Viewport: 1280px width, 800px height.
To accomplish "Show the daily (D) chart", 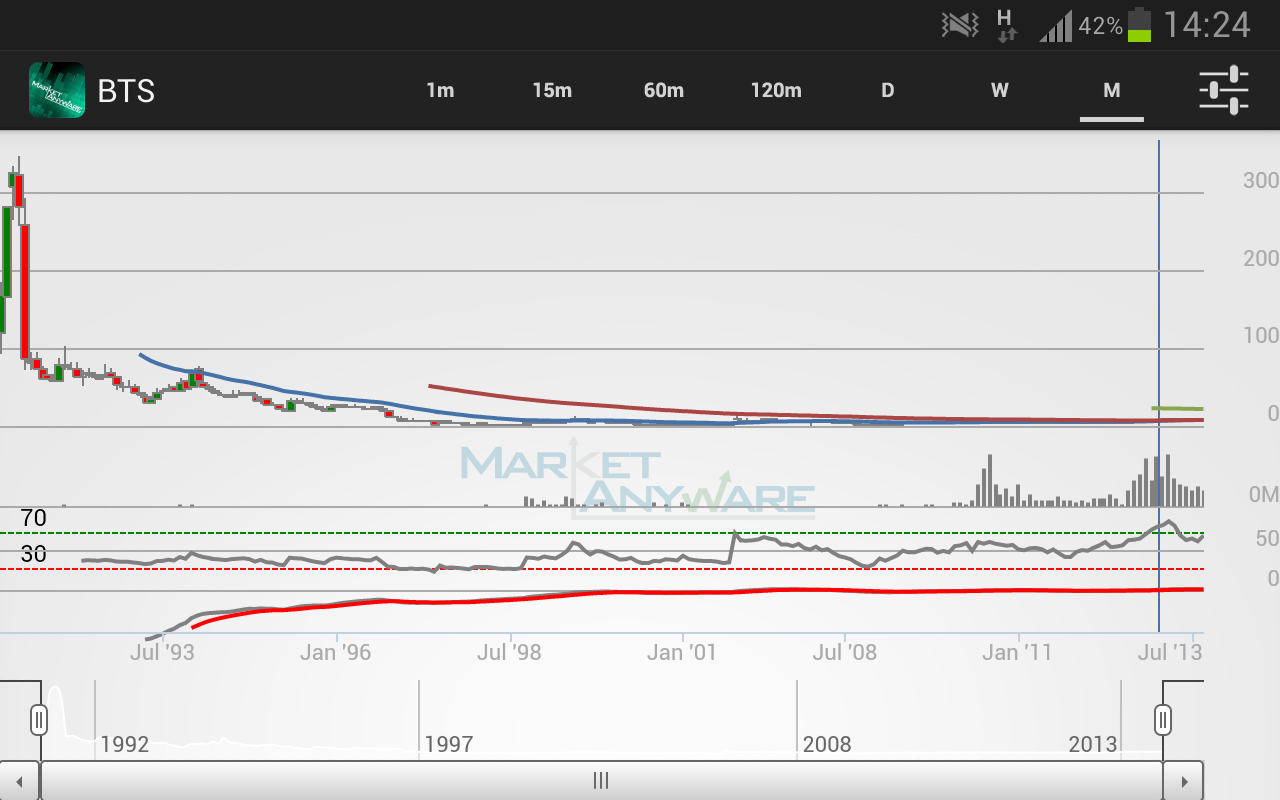I will pos(887,90).
